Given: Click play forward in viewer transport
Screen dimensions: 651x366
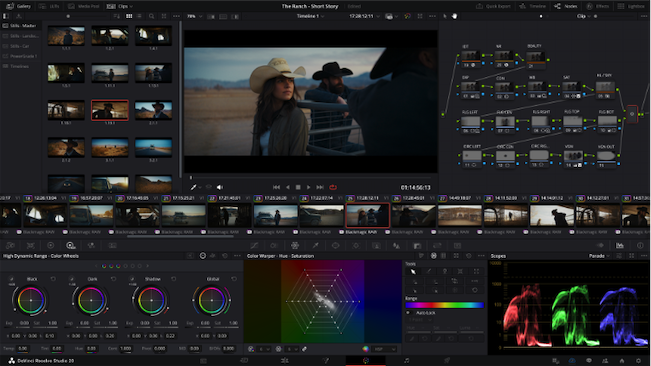Looking at the screenshot, I should tap(308, 188).
